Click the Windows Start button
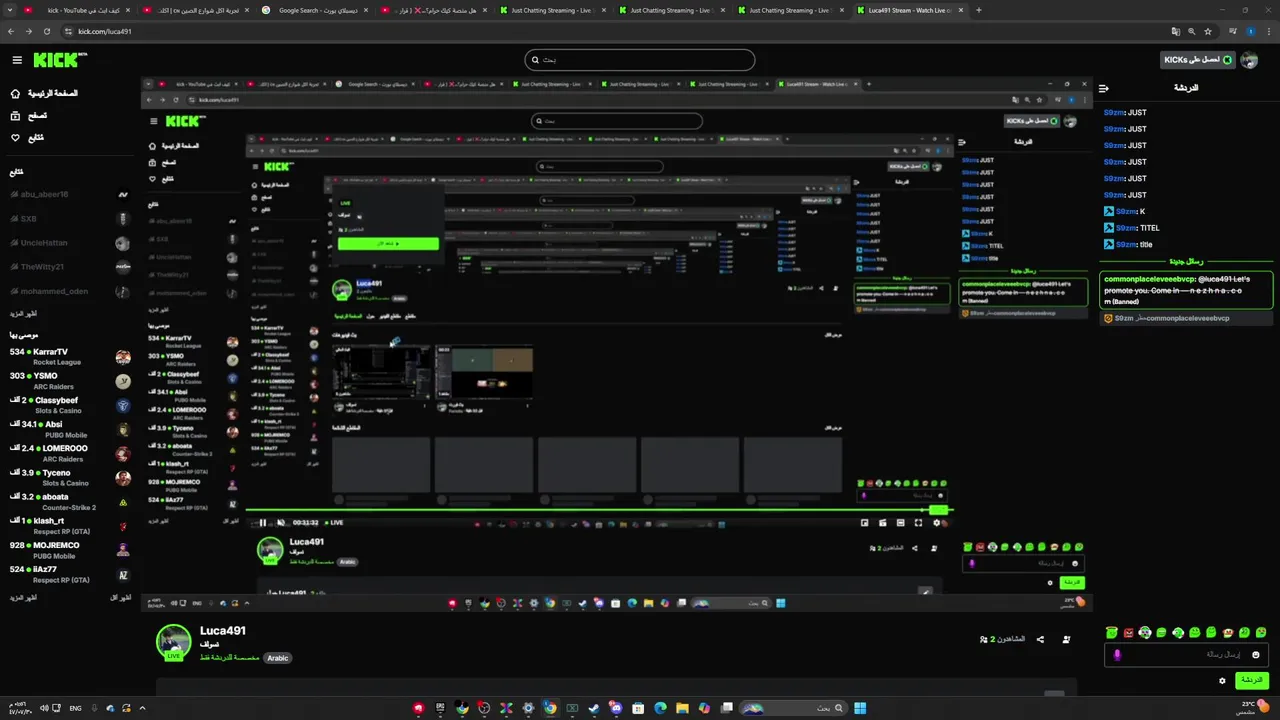 pos(860,708)
